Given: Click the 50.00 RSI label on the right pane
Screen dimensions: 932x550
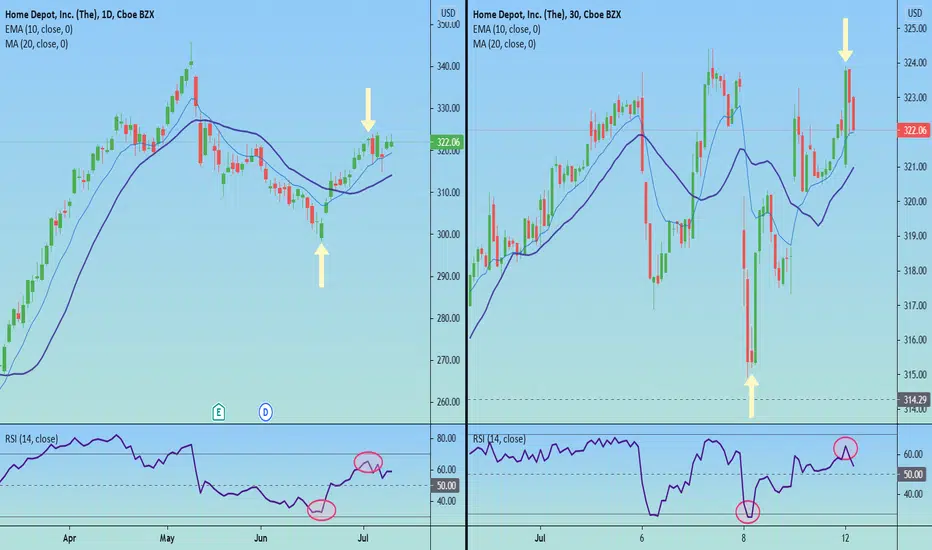Looking at the screenshot, I should pos(914,474).
